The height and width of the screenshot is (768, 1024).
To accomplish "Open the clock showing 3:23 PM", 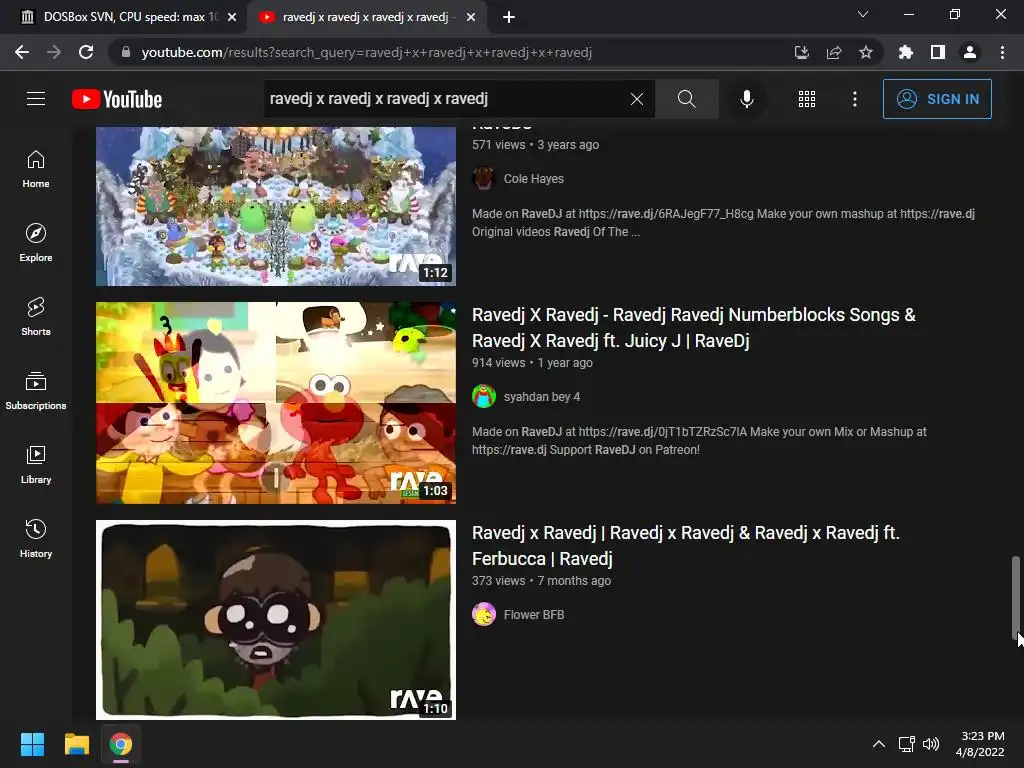I will click(980, 744).
